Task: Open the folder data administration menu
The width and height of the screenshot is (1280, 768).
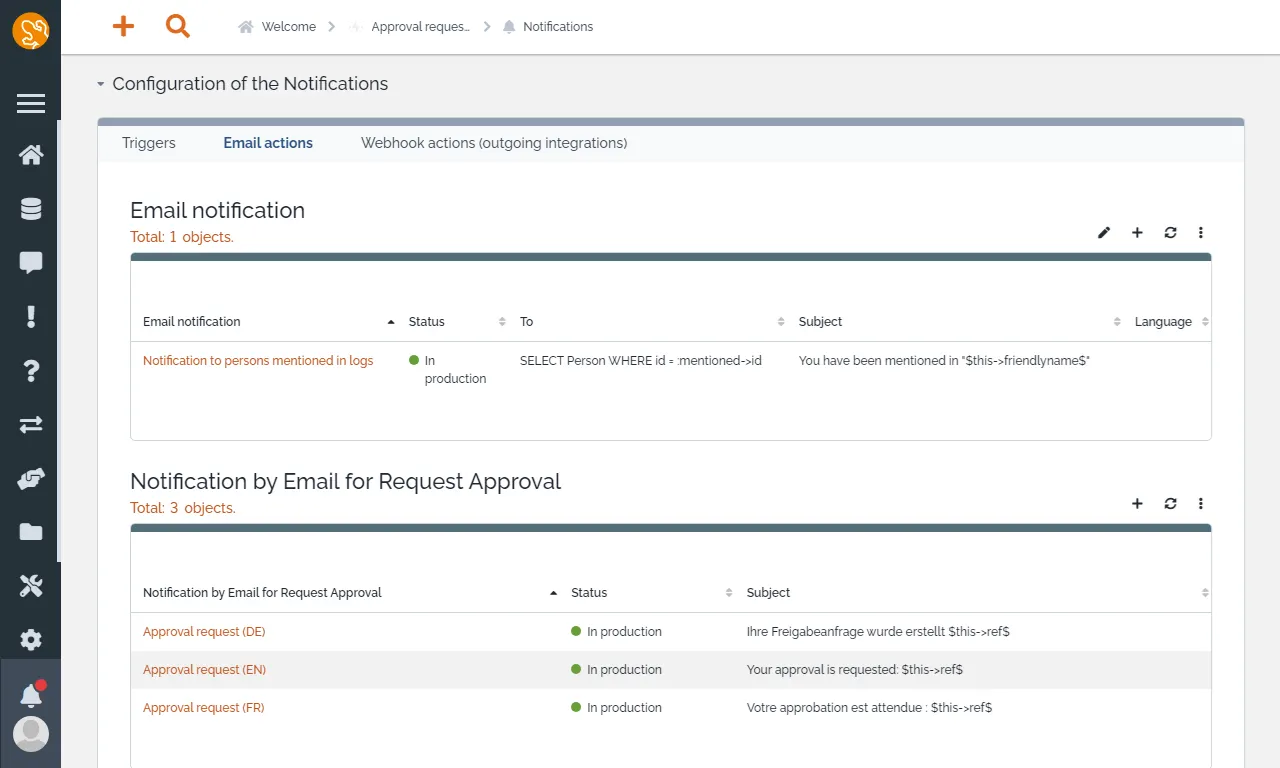Action: click(31, 532)
